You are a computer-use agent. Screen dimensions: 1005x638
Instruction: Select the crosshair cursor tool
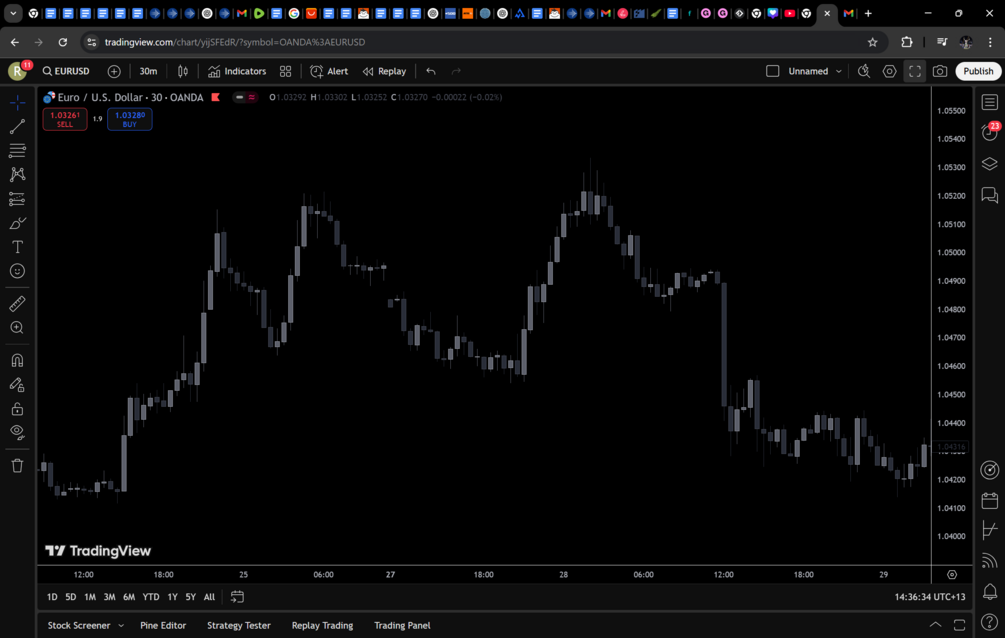(x=17, y=103)
